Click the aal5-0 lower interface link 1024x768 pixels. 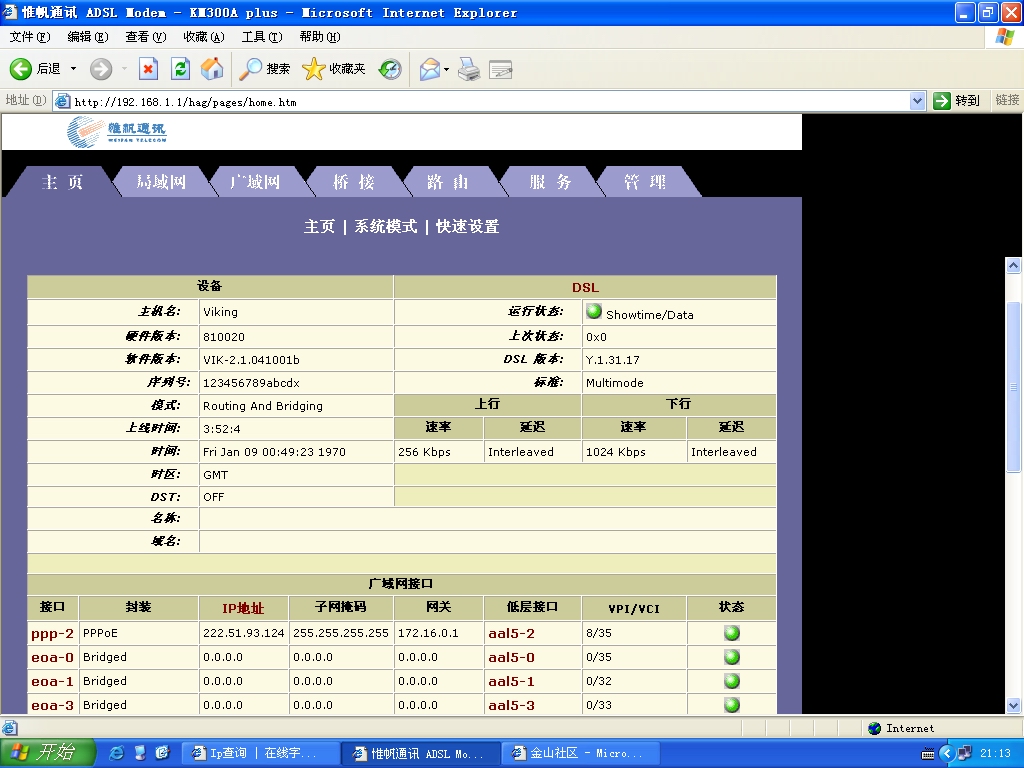pos(511,657)
